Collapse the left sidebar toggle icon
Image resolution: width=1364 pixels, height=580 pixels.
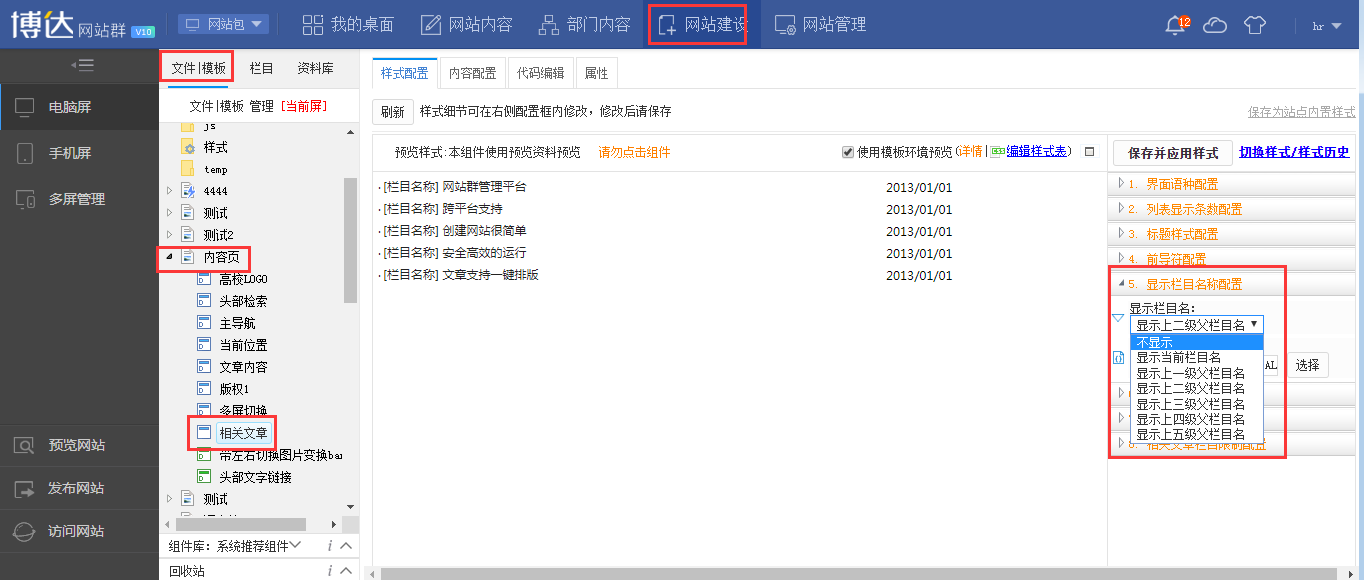click(x=83, y=65)
